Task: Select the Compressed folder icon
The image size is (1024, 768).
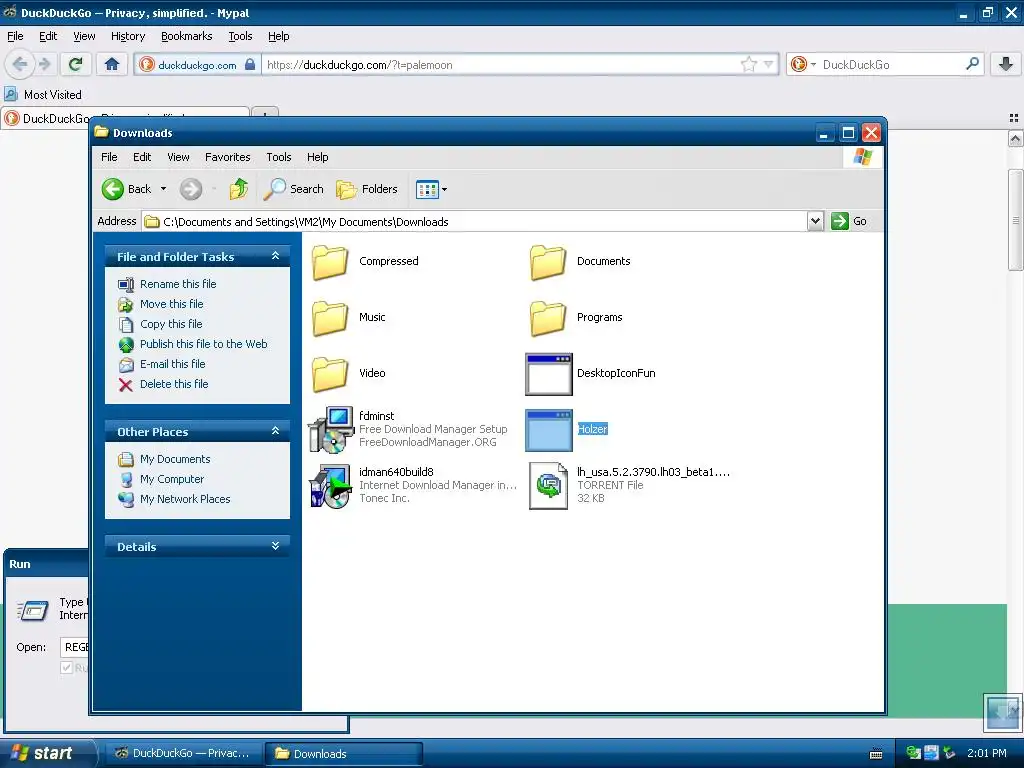Action: [330, 262]
